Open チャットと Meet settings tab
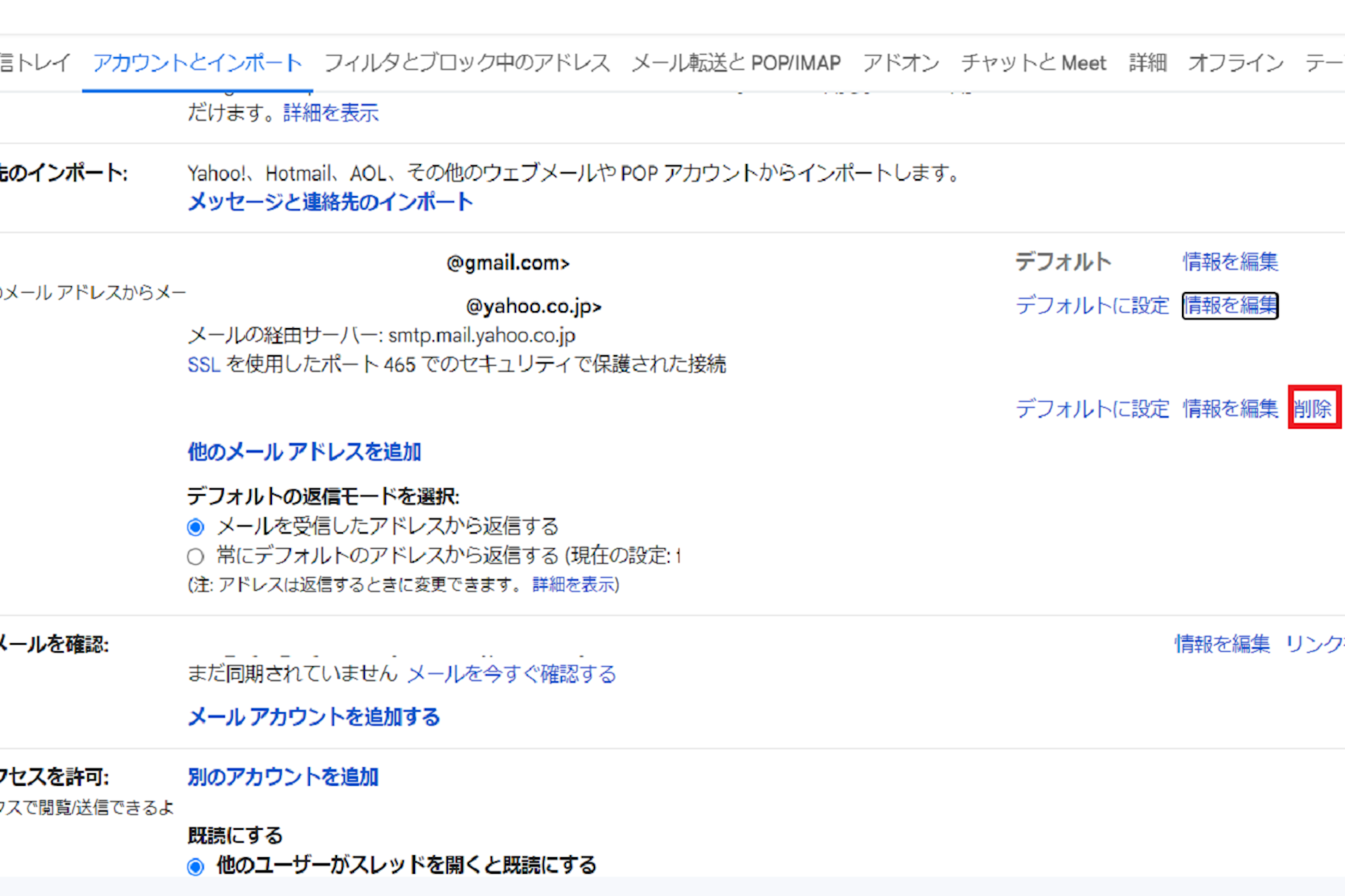The image size is (1345, 896). [x=1034, y=63]
